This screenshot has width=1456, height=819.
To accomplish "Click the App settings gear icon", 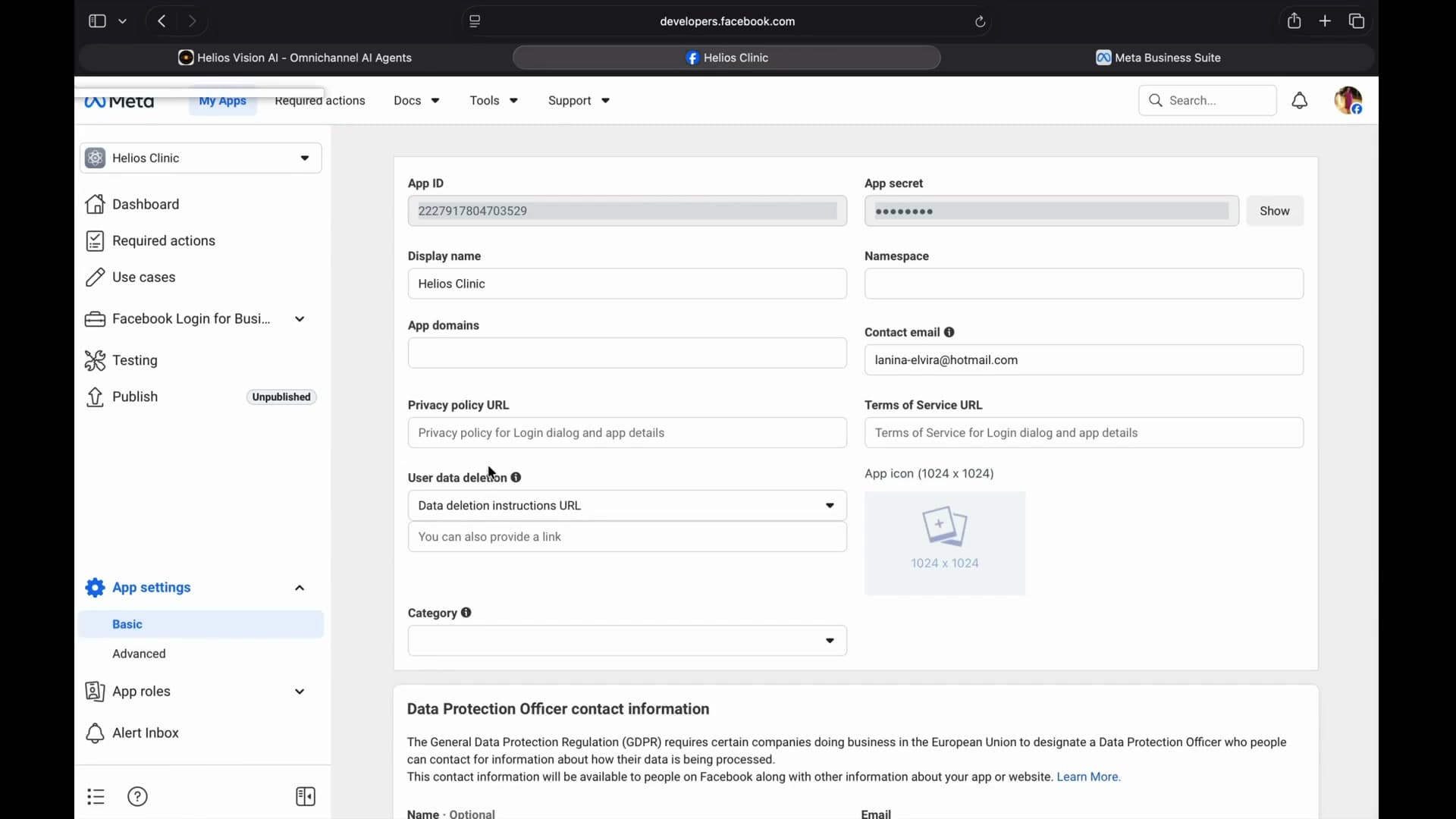I will coord(95,588).
